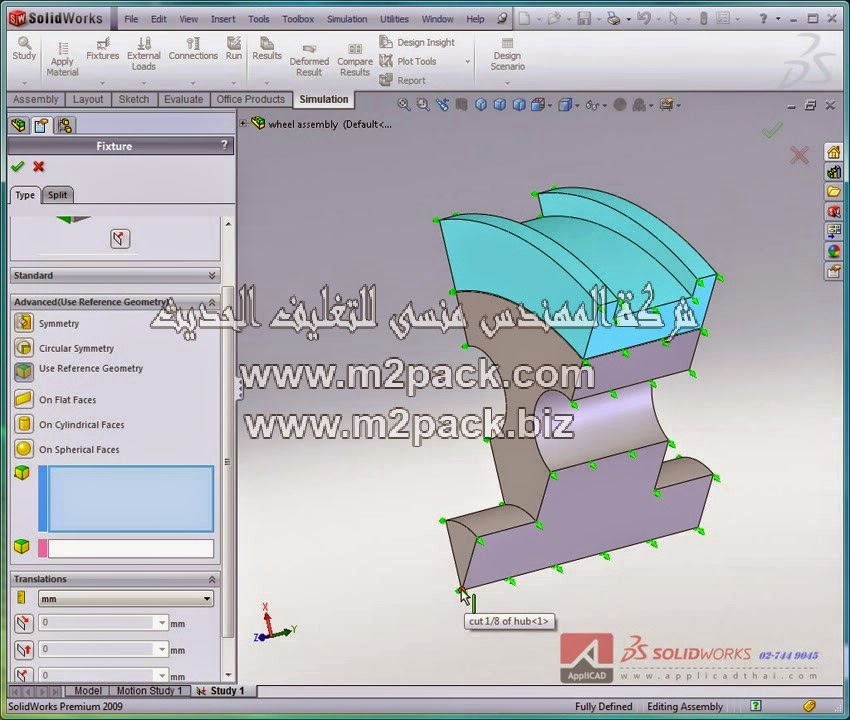Switch to the Split tab
The height and width of the screenshot is (720, 850).
[57, 195]
